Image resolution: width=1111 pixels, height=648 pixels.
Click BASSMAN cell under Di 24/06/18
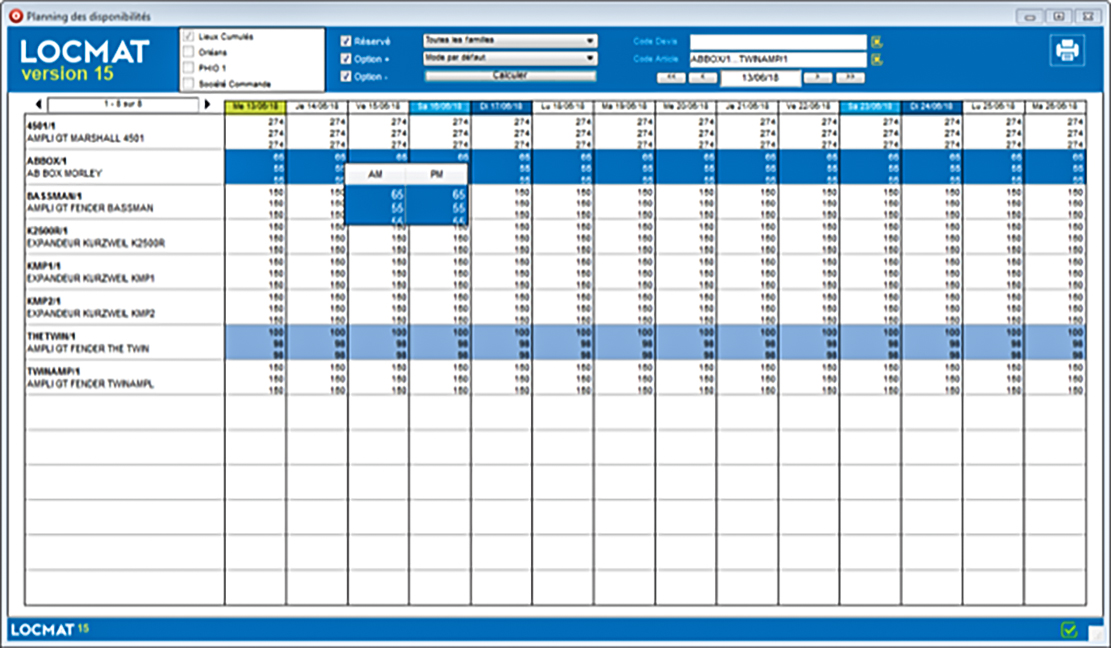[932, 203]
